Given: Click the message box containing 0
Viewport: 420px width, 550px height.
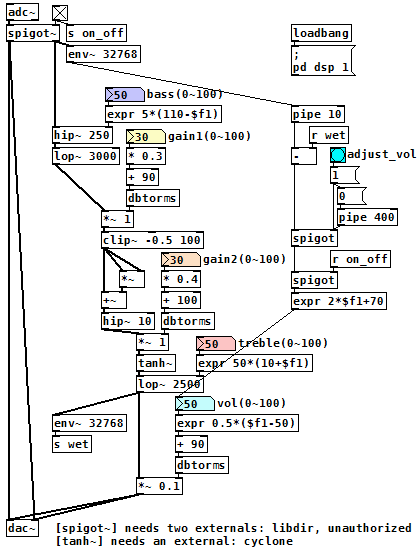Looking at the screenshot, I should [x=352, y=196].
